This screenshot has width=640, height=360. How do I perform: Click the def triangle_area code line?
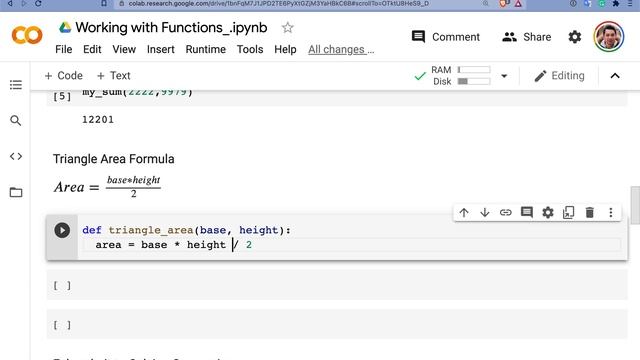pyautogui.click(x=187, y=230)
